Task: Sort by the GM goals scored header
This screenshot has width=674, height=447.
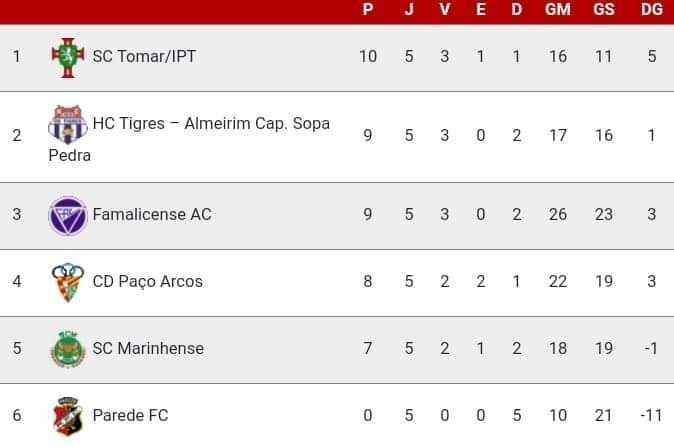Action: click(x=558, y=9)
